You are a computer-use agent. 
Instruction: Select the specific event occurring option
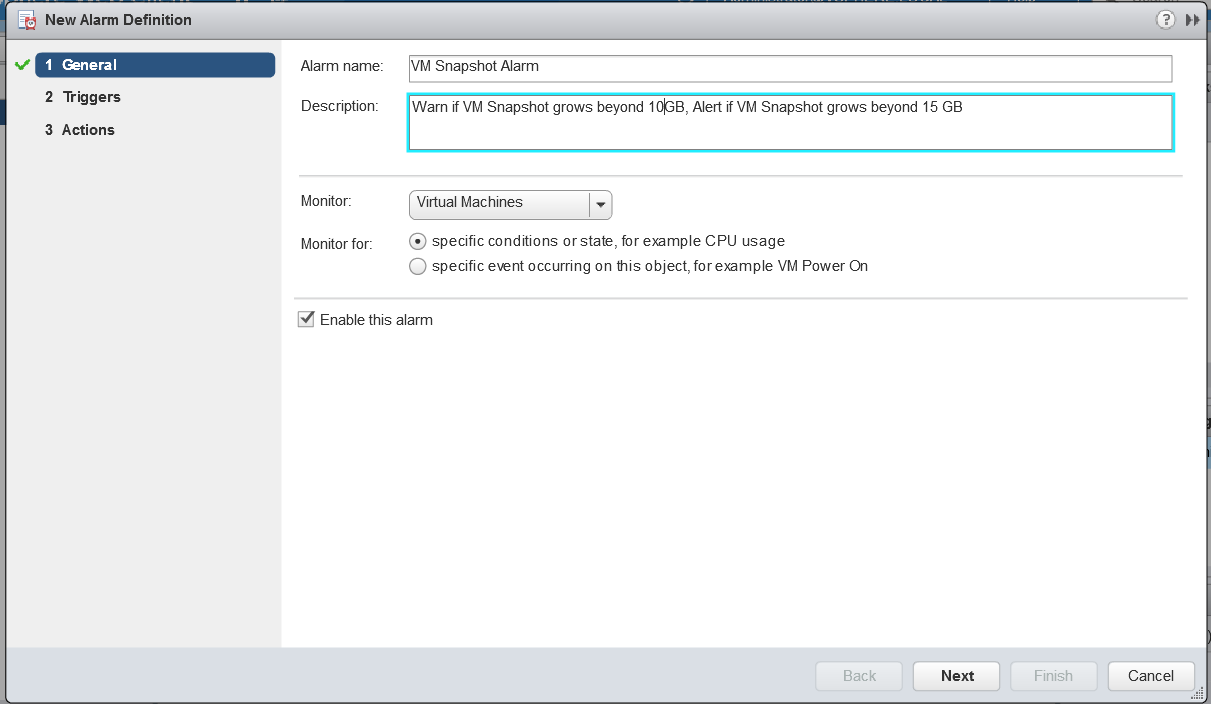(418, 266)
